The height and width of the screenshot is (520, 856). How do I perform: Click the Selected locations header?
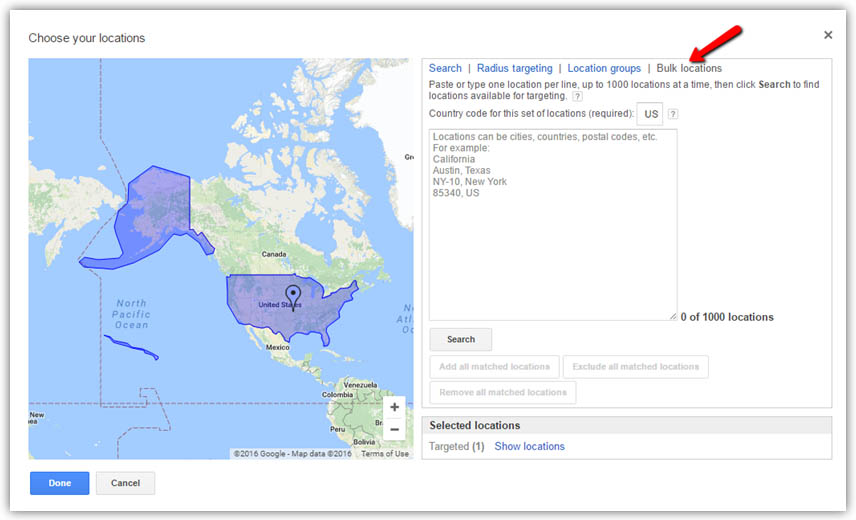coord(627,426)
